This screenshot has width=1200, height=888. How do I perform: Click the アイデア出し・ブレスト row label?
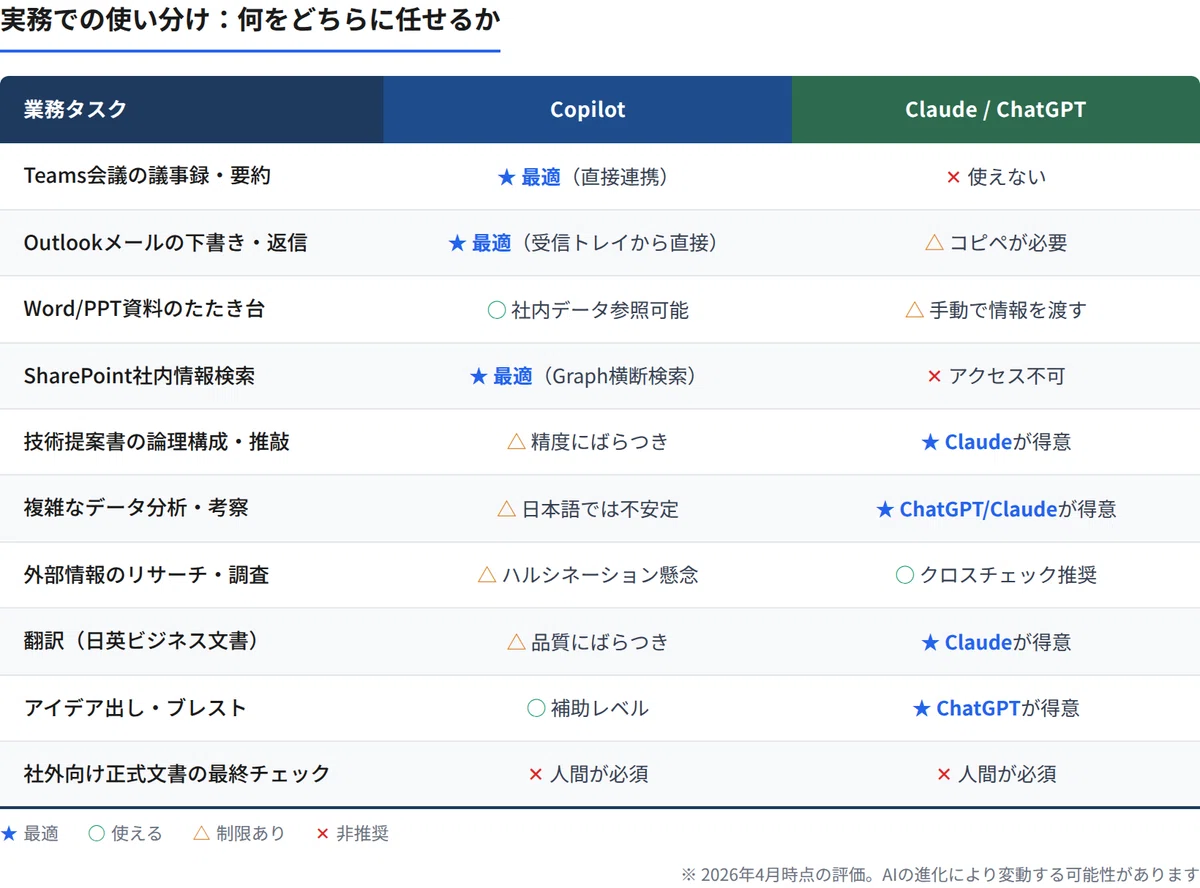coord(135,708)
